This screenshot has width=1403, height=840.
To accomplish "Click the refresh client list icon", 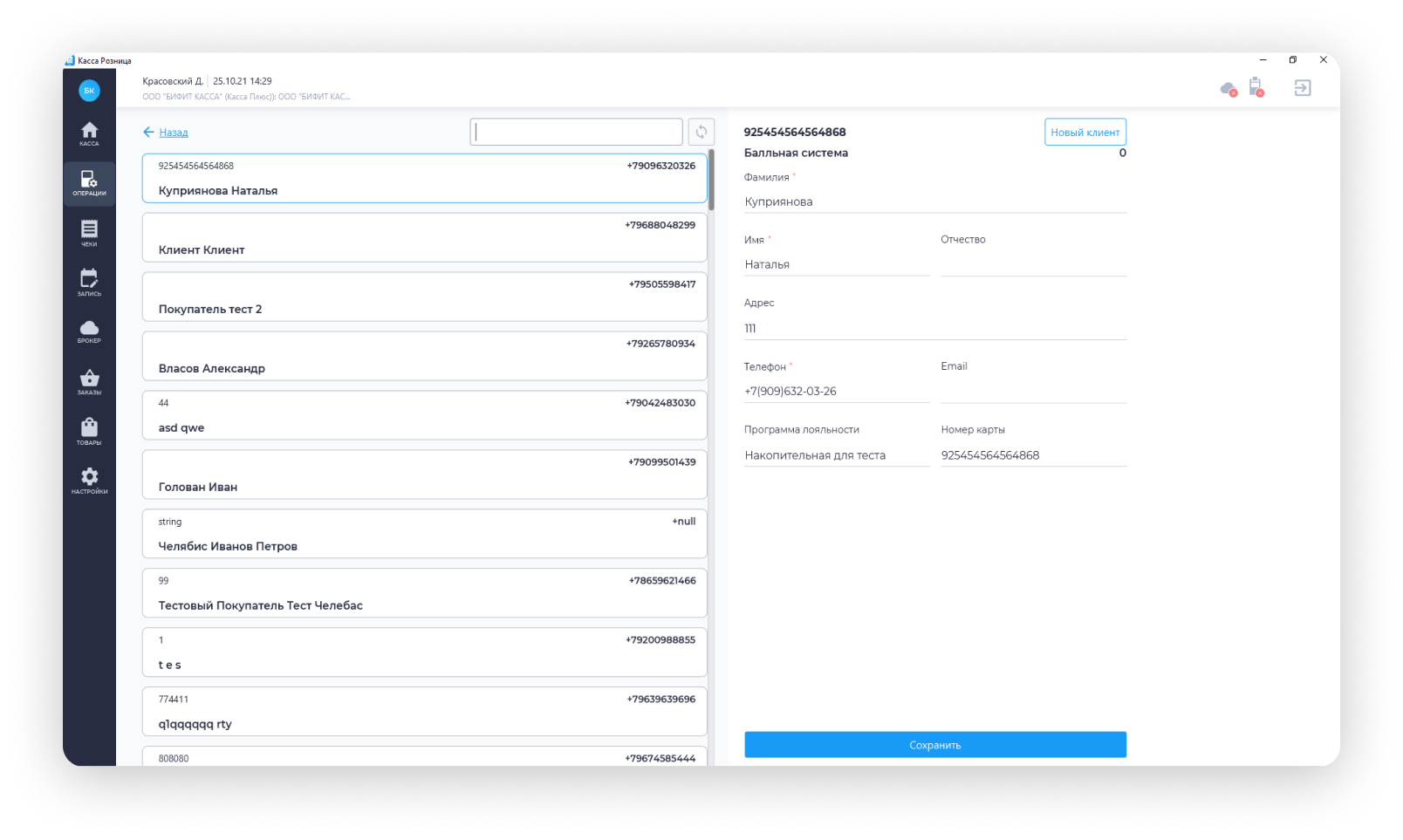I will 701,132.
